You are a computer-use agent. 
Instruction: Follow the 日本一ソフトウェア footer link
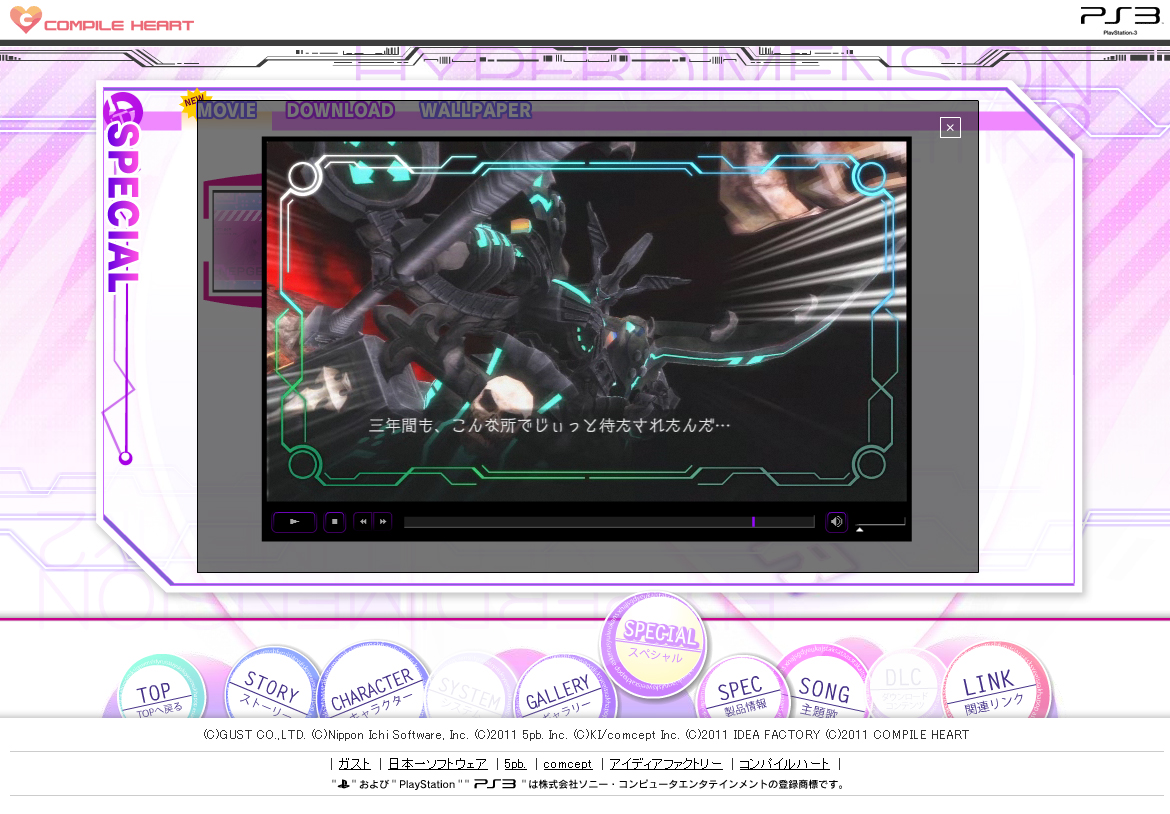click(438, 764)
